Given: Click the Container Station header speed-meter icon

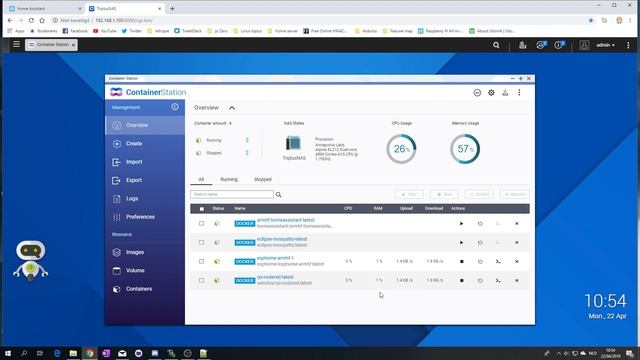Looking at the screenshot, I should tap(477, 93).
